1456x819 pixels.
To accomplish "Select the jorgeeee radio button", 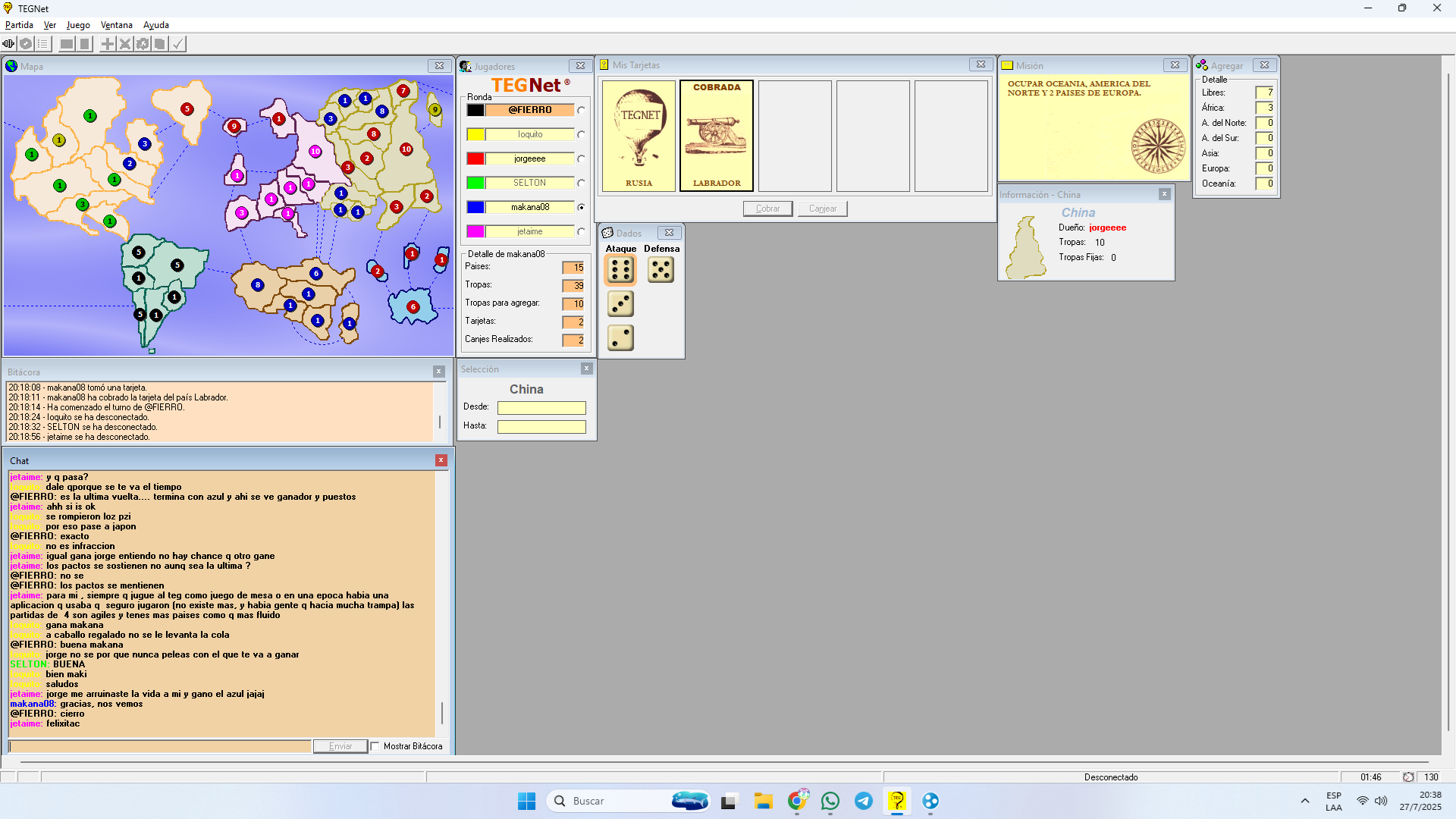I will [x=582, y=158].
